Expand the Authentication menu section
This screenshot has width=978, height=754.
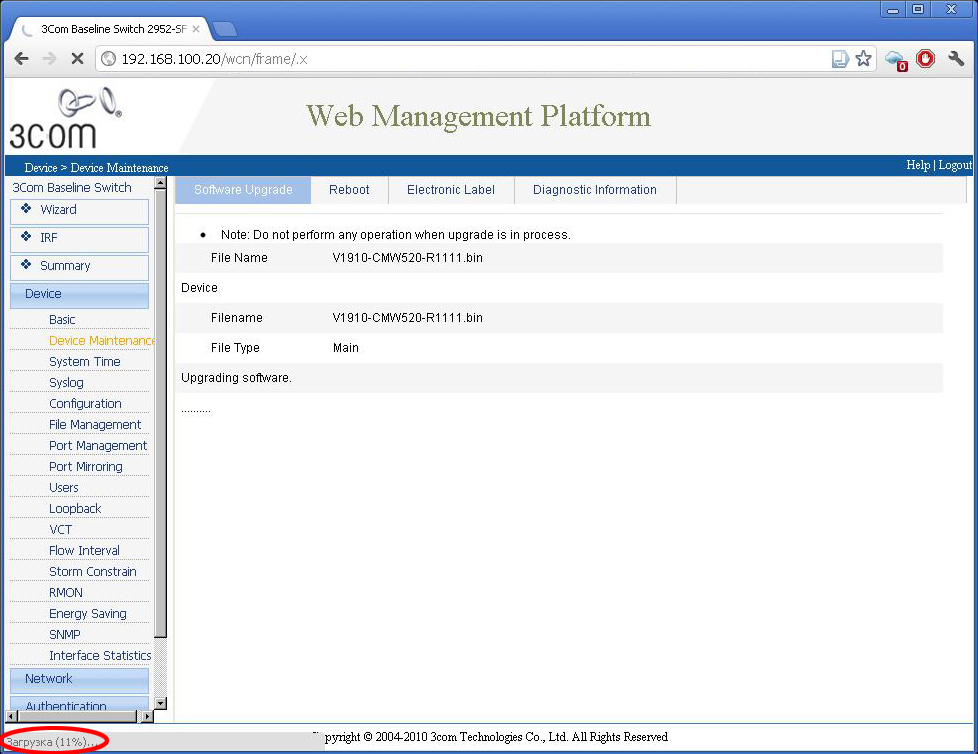80,705
